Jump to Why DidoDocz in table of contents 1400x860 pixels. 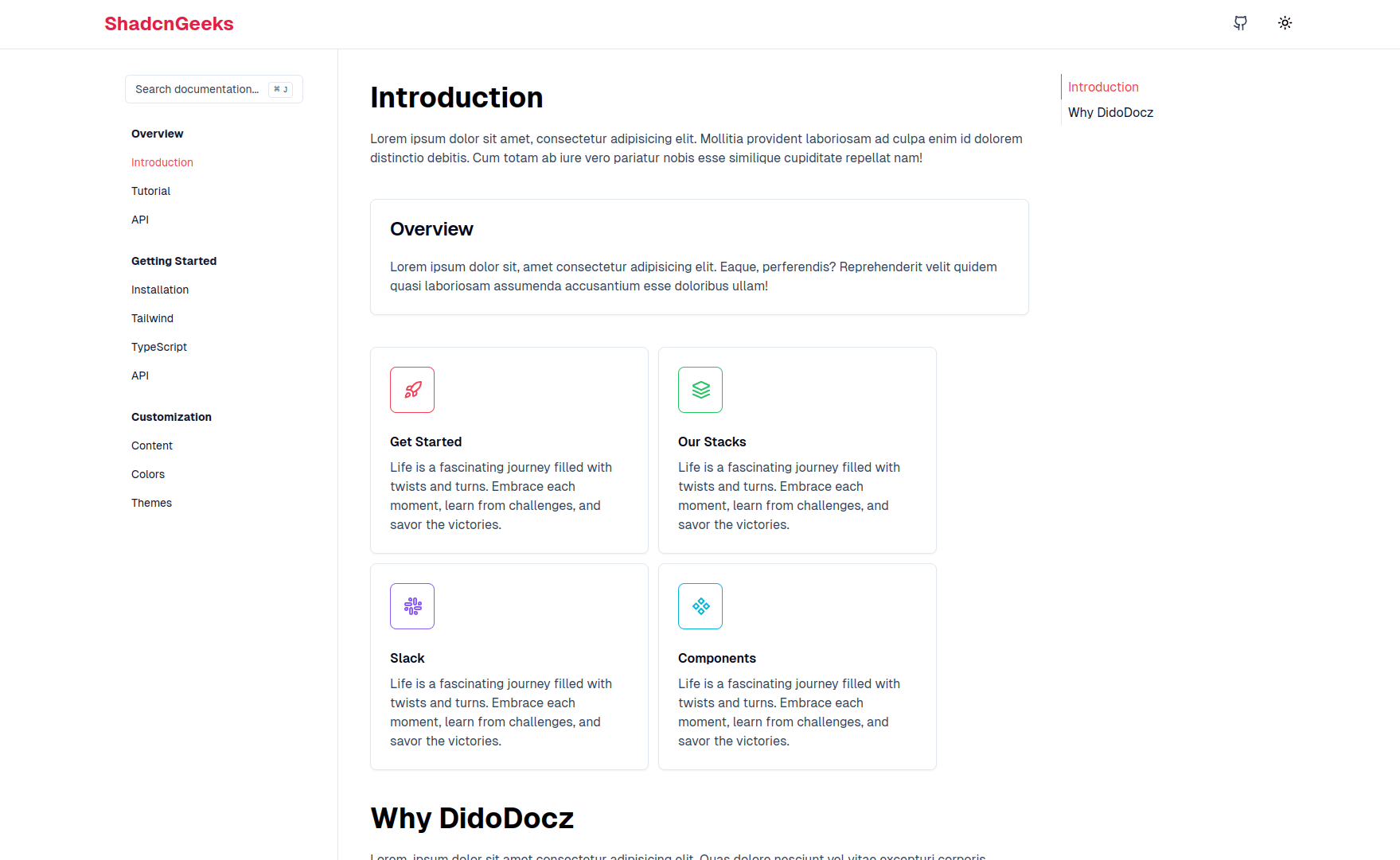pos(1110,112)
